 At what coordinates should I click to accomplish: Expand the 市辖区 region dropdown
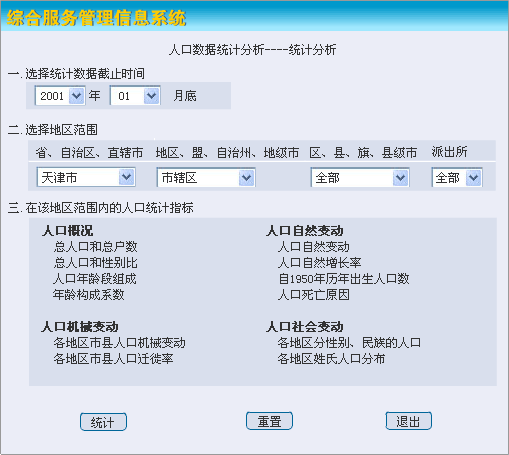[x=206, y=178]
